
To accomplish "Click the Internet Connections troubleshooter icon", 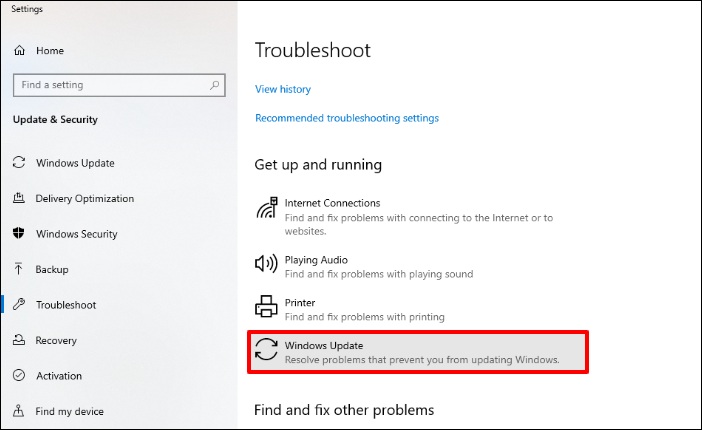I will click(x=266, y=210).
